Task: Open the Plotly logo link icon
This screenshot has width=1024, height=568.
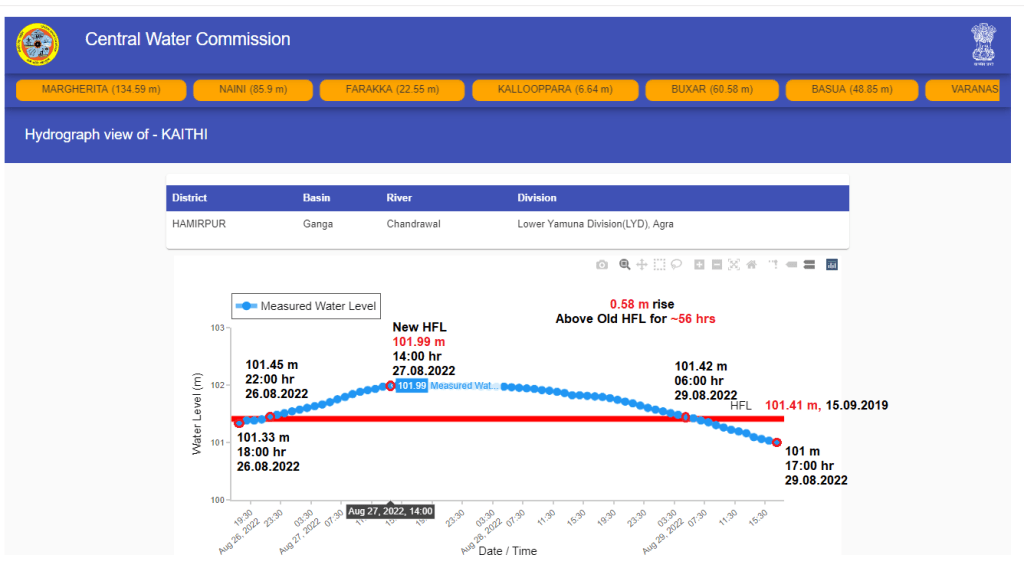Action: (831, 265)
